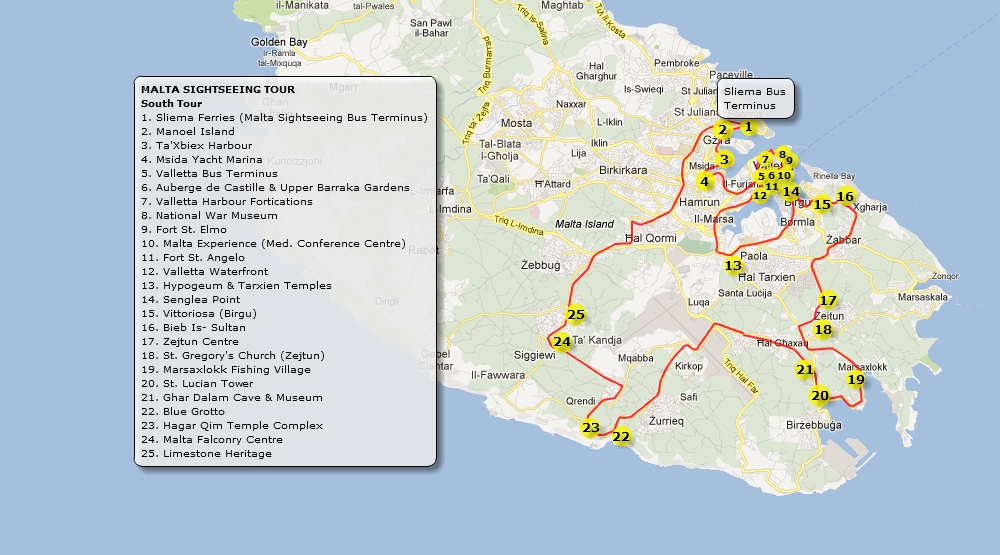Select 'Vittoriosa (Birgu)' list entry
The height and width of the screenshot is (555, 1000).
199,314
